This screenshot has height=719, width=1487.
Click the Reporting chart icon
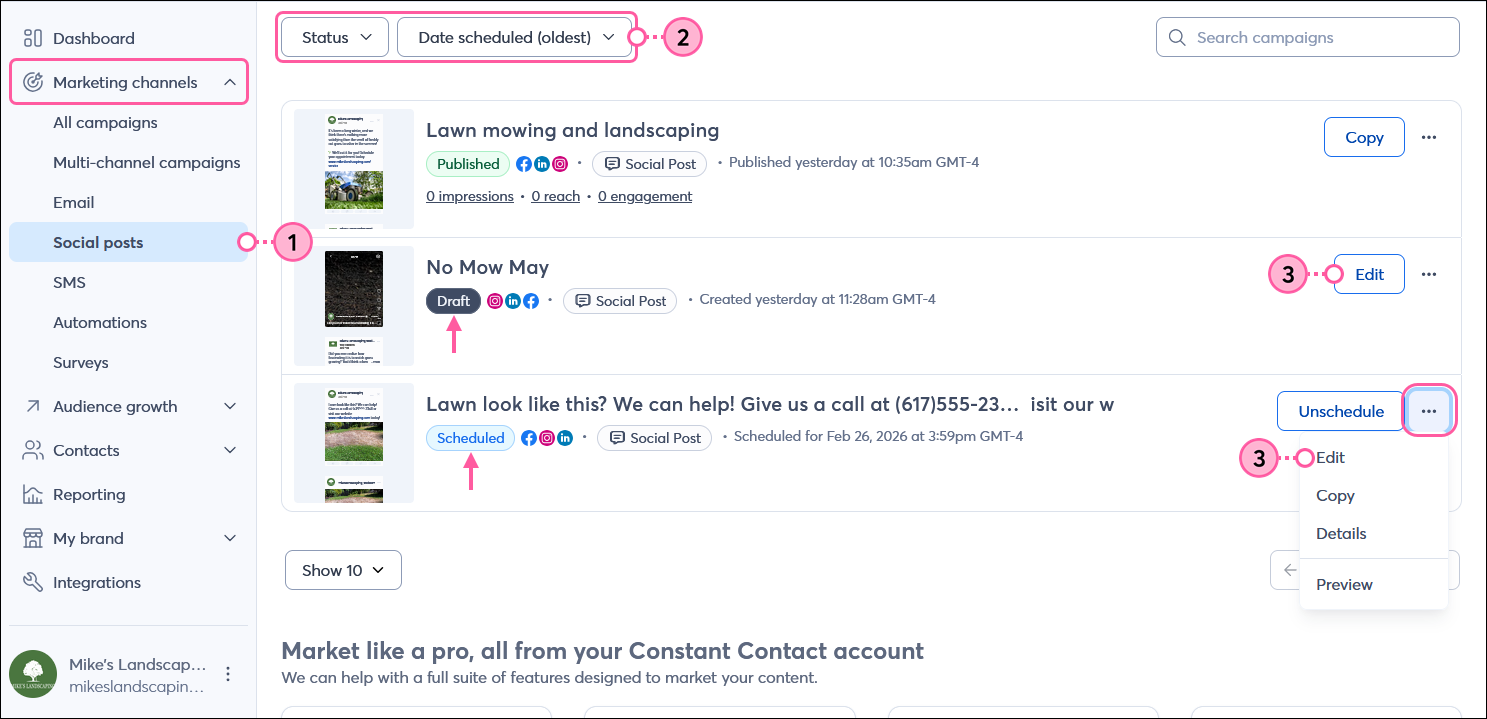(33, 494)
